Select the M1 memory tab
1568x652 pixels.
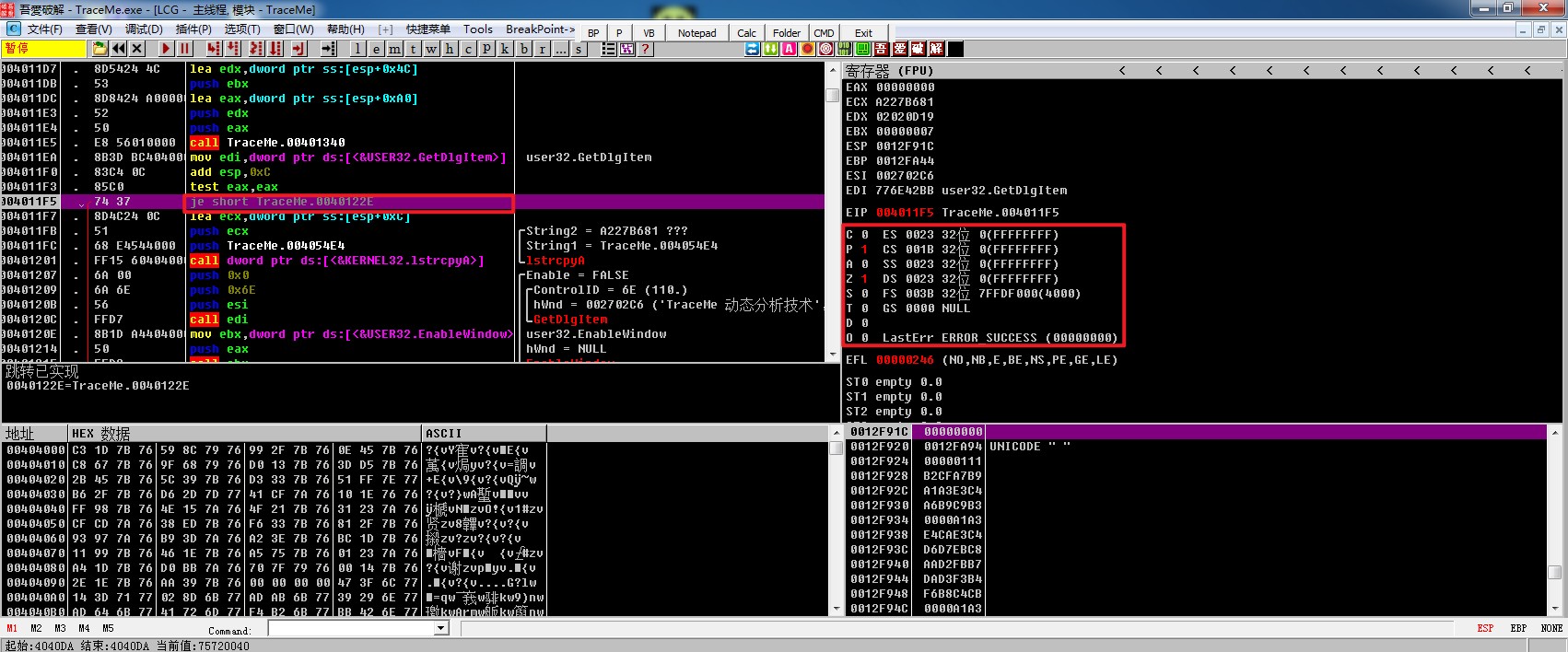pos(12,628)
